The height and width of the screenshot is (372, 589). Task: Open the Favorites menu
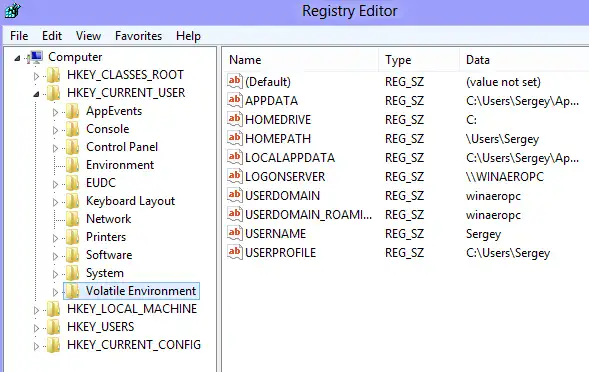coord(138,36)
